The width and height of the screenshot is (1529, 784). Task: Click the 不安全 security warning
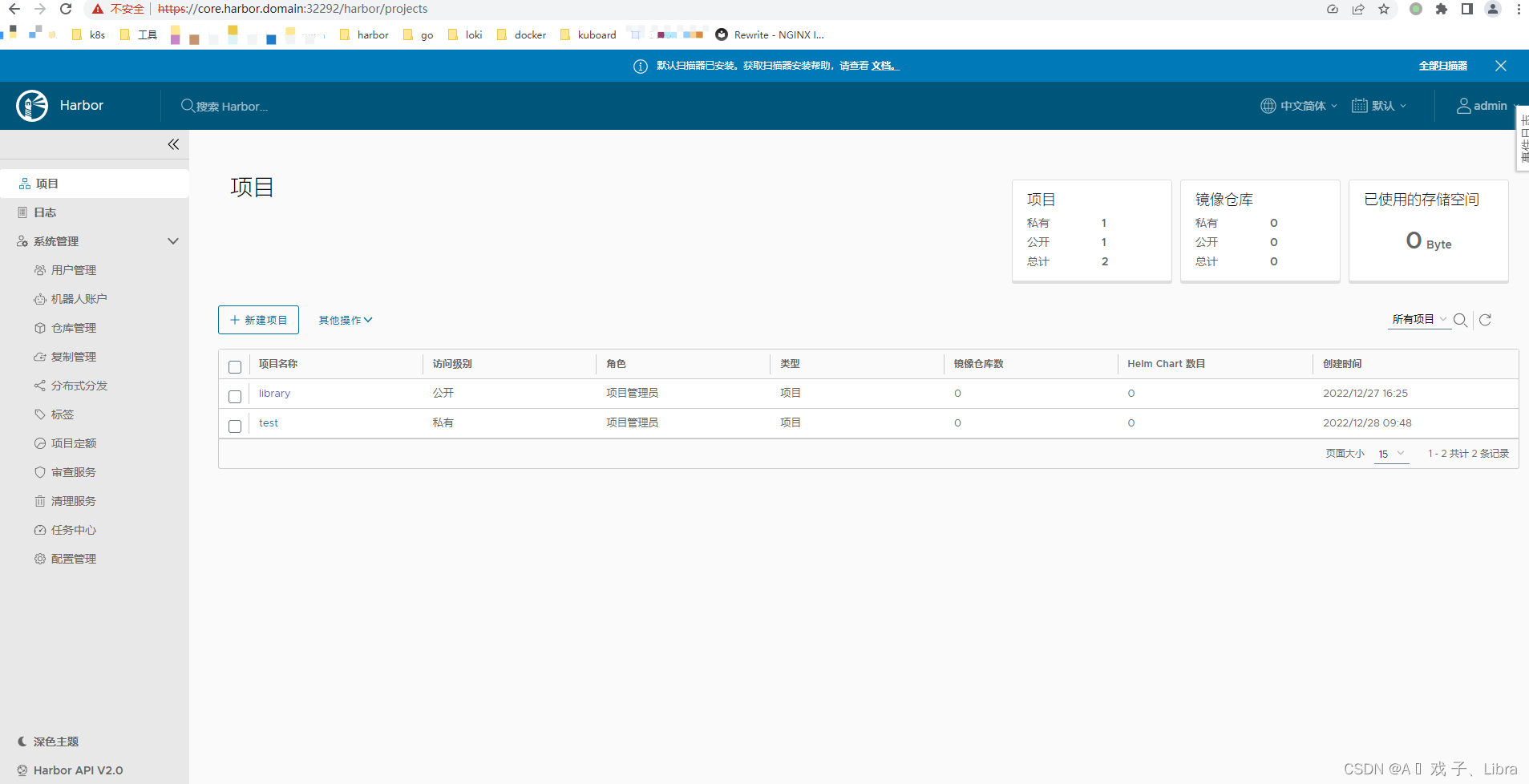tap(118, 9)
